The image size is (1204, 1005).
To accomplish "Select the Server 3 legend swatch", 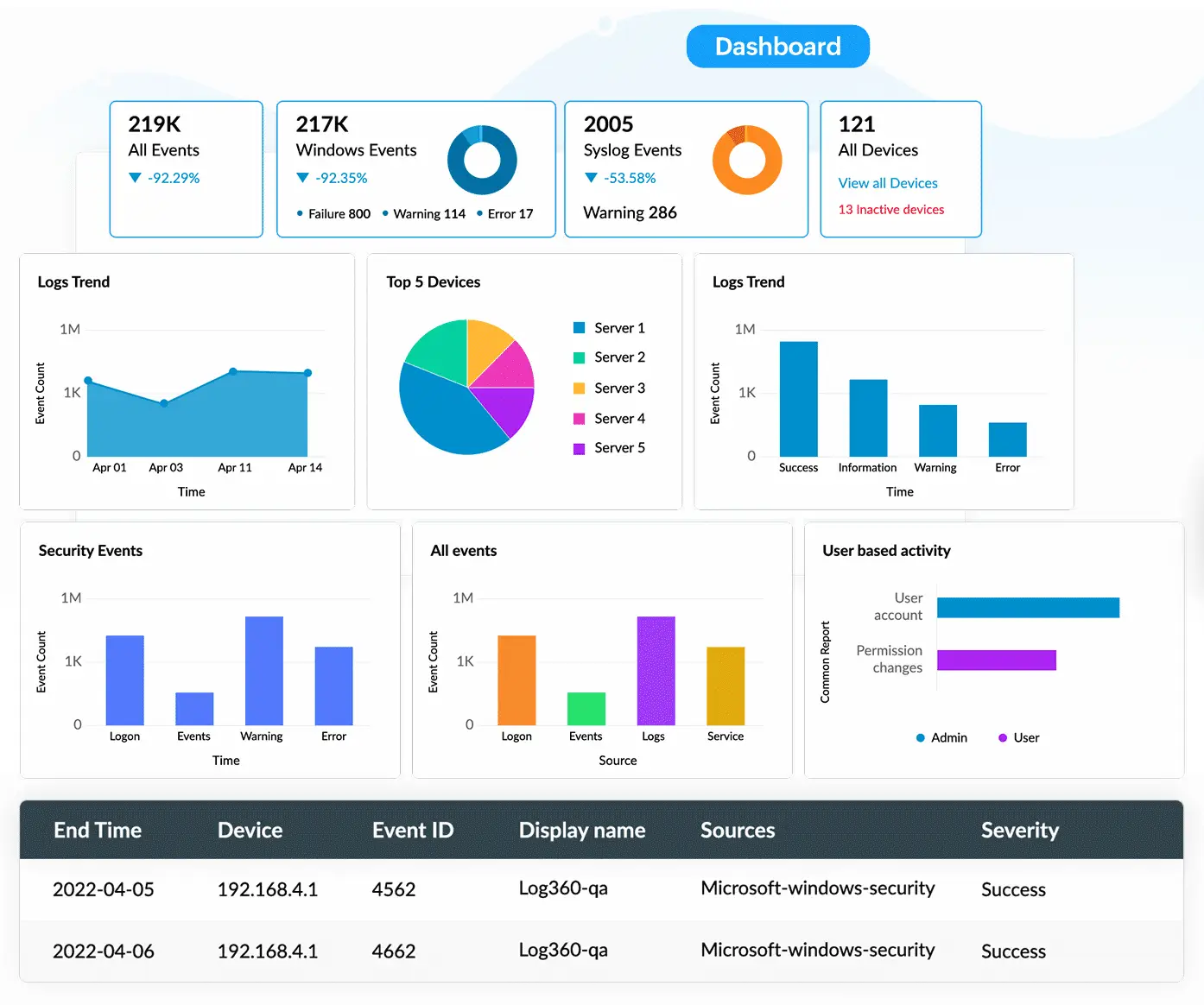I will 579,389.
